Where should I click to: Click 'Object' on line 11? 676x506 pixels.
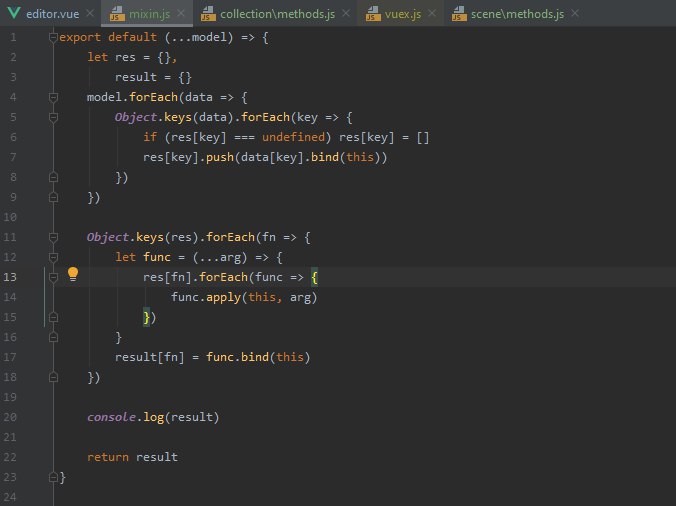pyautogui.click(x=108, y=237)
